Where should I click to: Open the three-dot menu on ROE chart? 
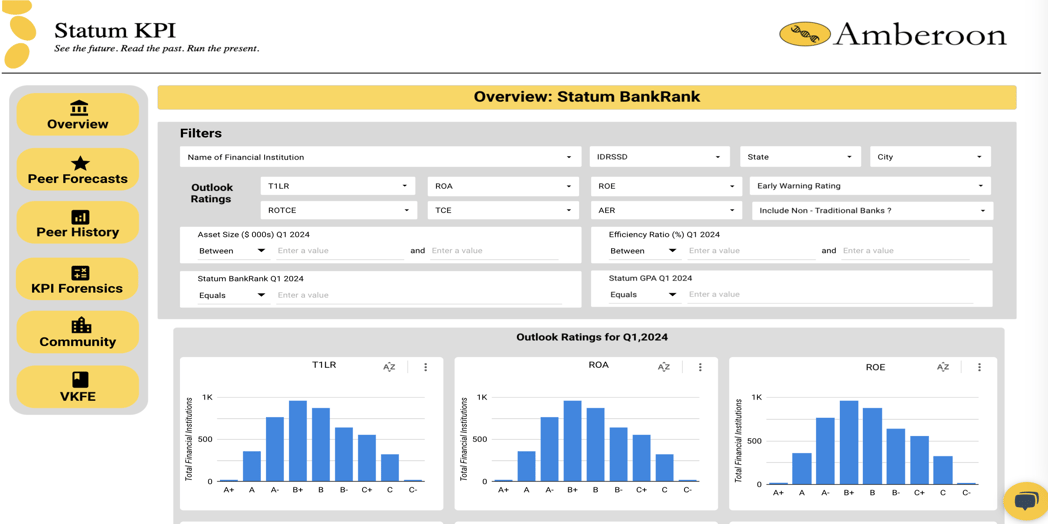coord(979,367)
